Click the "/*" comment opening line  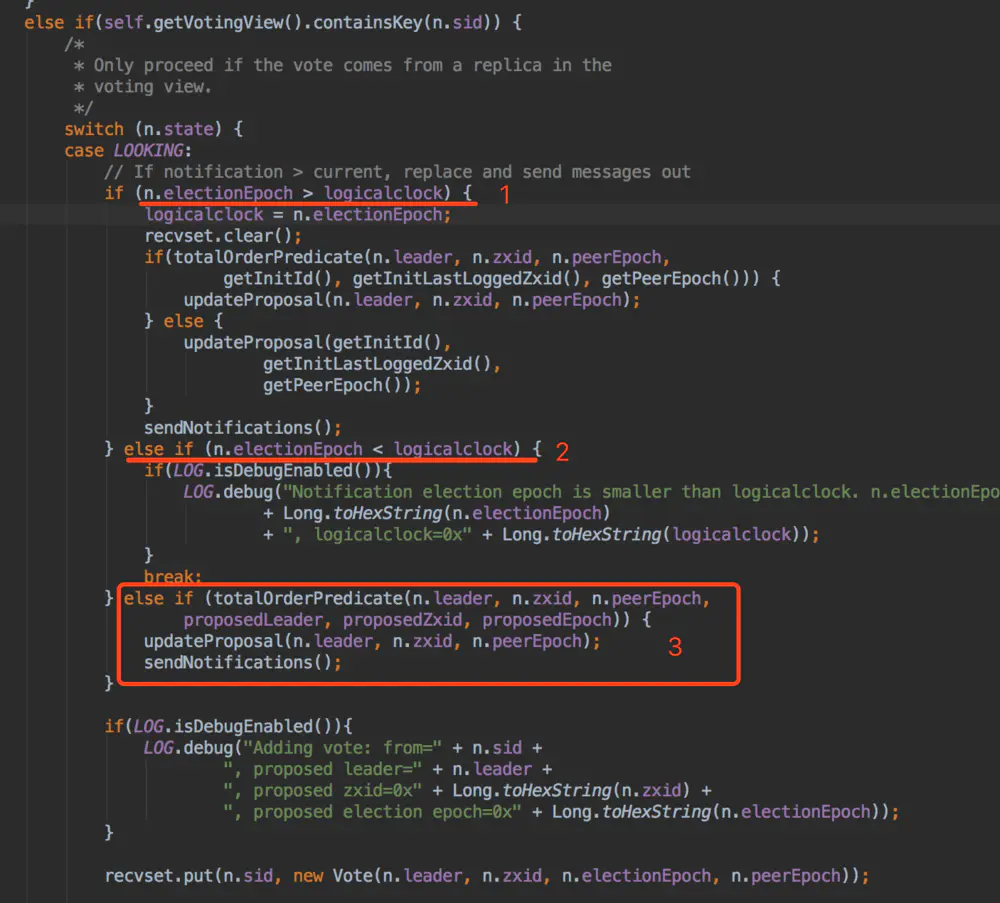75,45
